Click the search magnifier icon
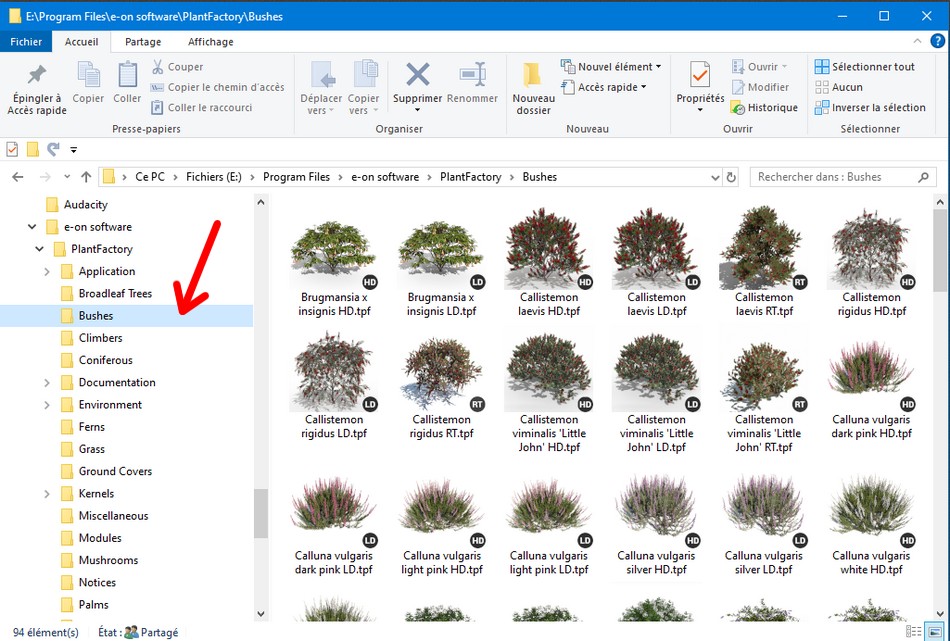Viewport: 950px width, 641px height. click(x=923, y=177)
